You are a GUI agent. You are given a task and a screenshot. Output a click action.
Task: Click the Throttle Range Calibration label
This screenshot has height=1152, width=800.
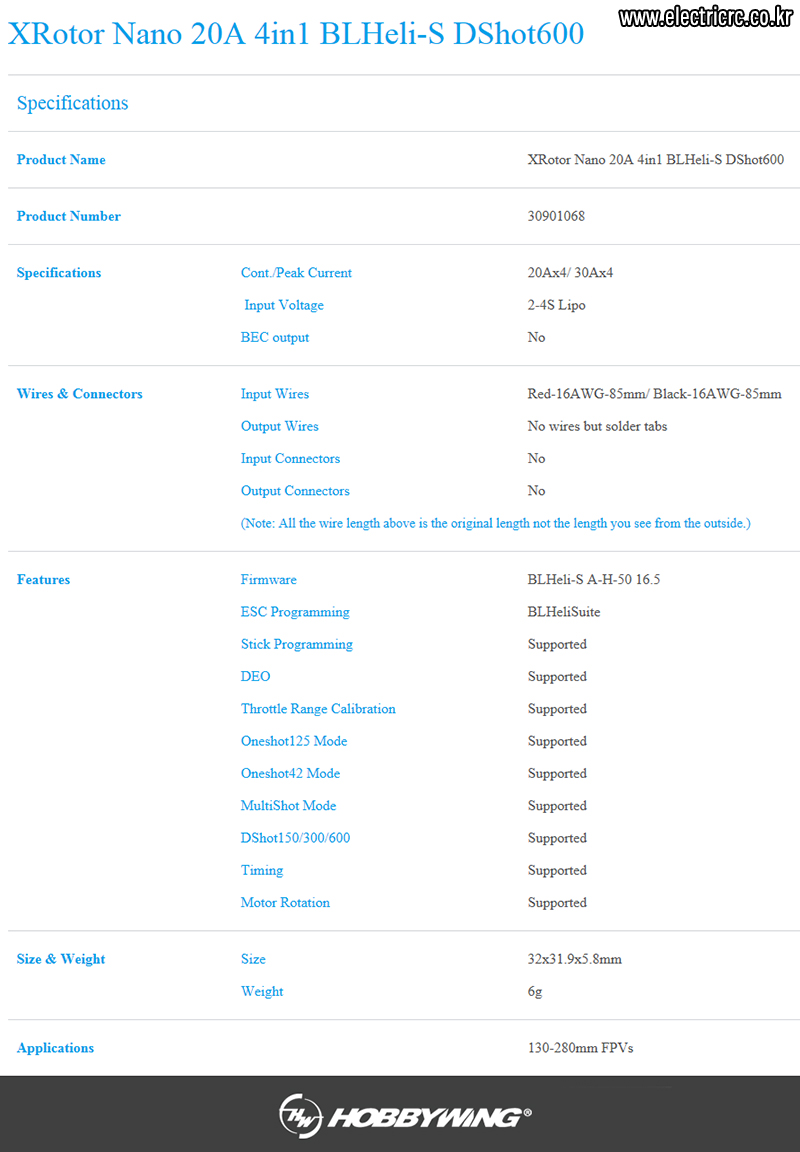coord(318,709)
